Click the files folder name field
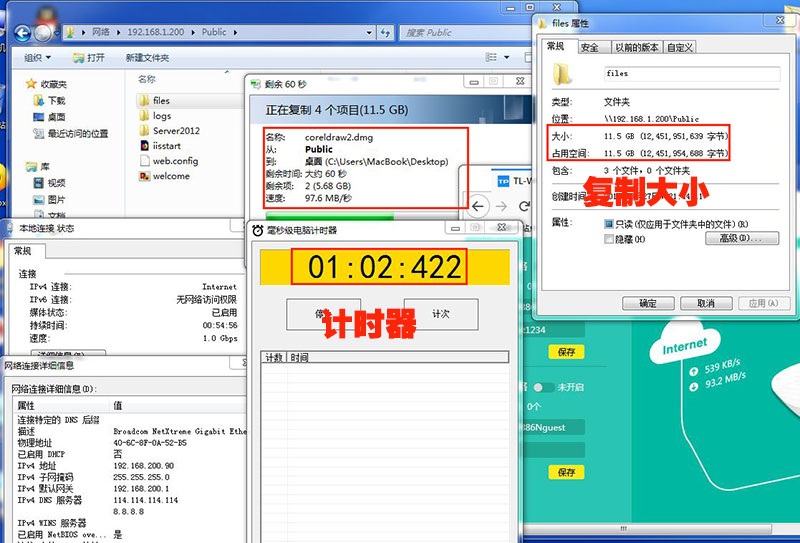 pyautogui.click(x=692, y=73)
